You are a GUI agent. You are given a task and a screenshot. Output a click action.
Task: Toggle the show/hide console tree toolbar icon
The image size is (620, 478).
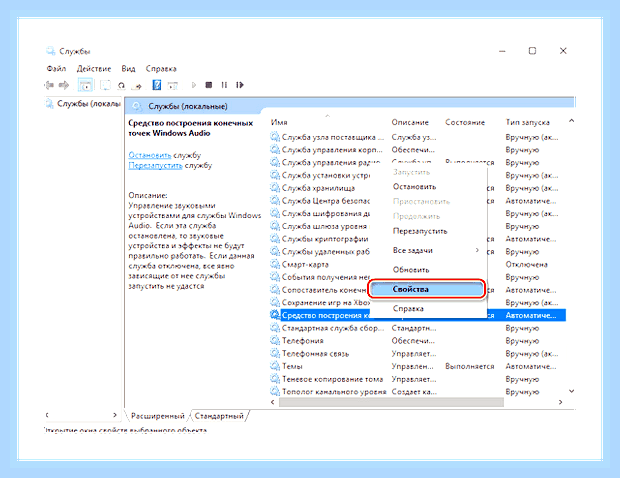coord(85,85)
